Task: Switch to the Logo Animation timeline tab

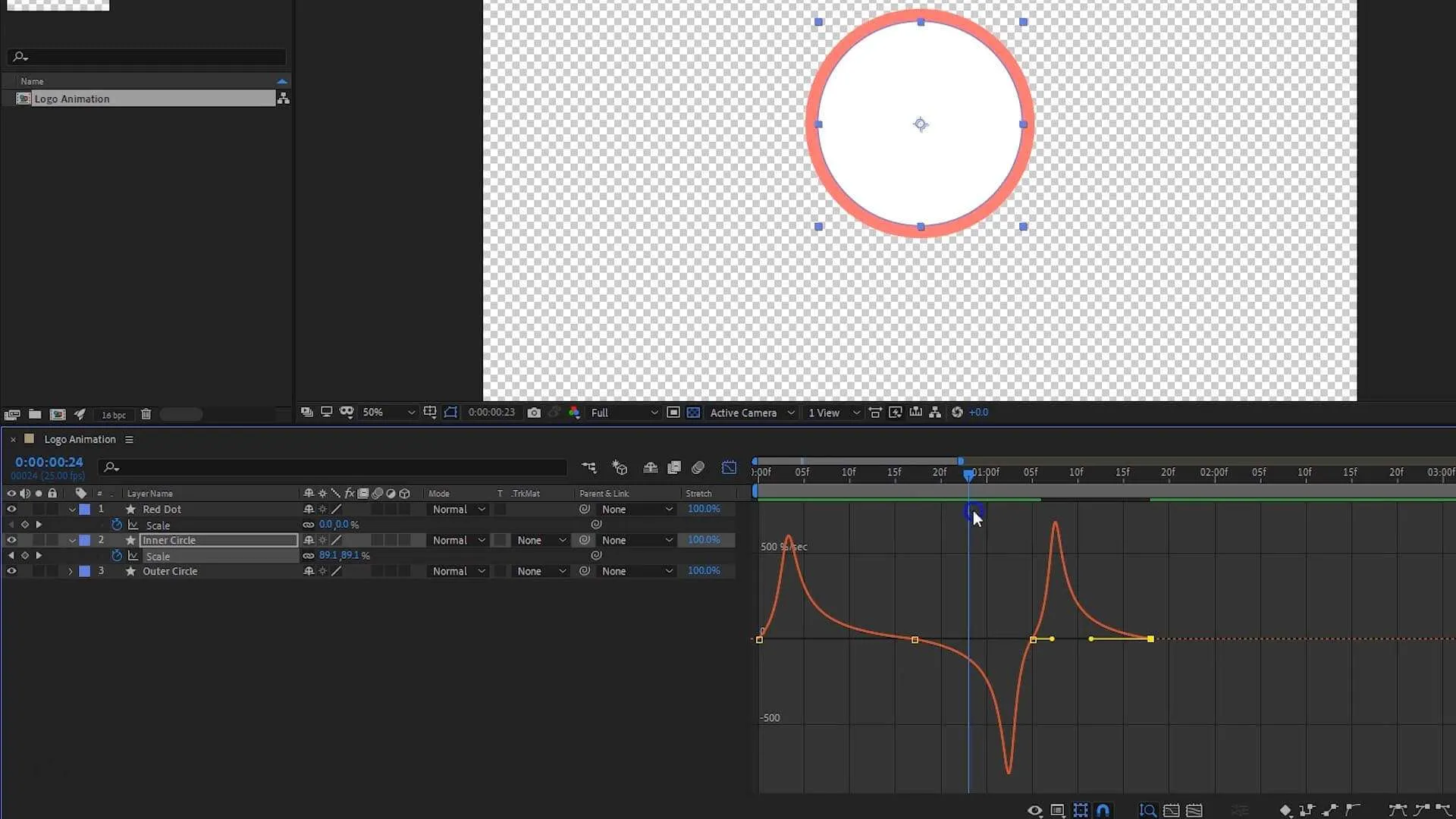Action: click(x=80, y=438)
